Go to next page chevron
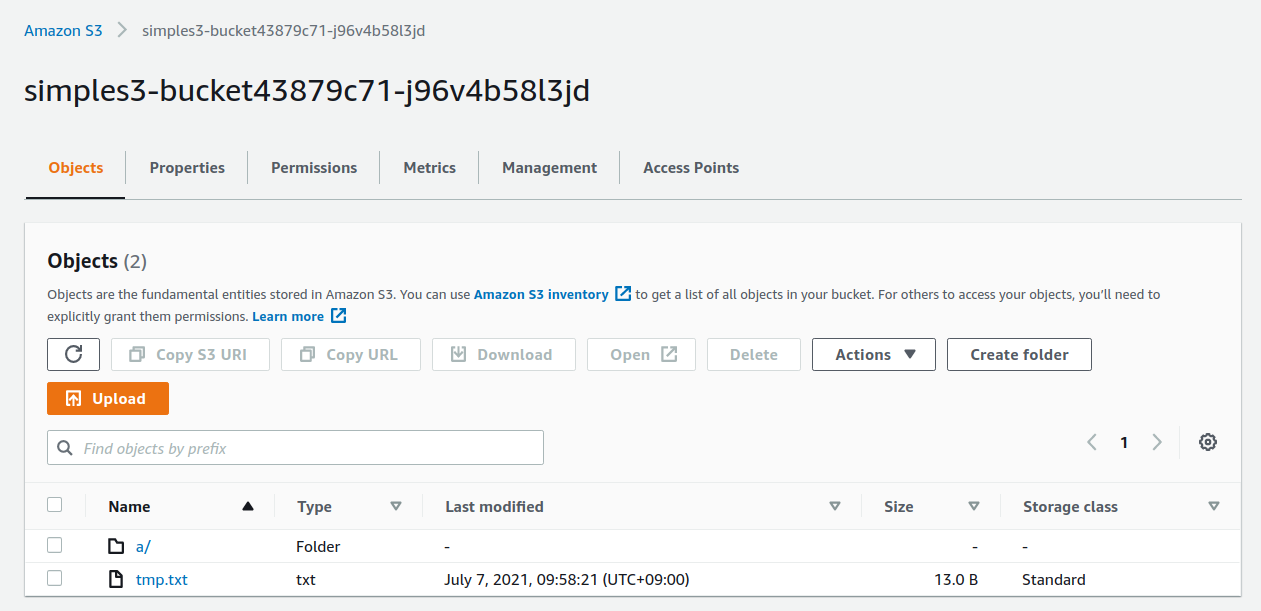Image resolution: width=1261 pixels, height=611 pixels. tap(1157, 443)
